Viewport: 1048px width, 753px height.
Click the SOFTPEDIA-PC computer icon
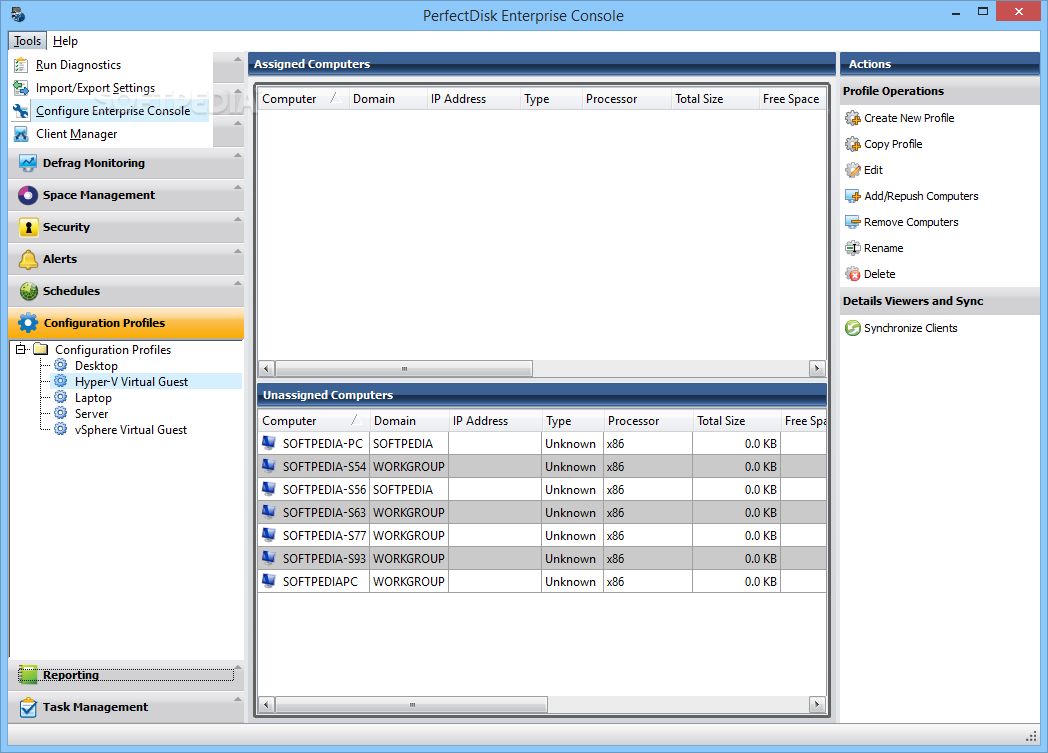click(x=269, y=443)
